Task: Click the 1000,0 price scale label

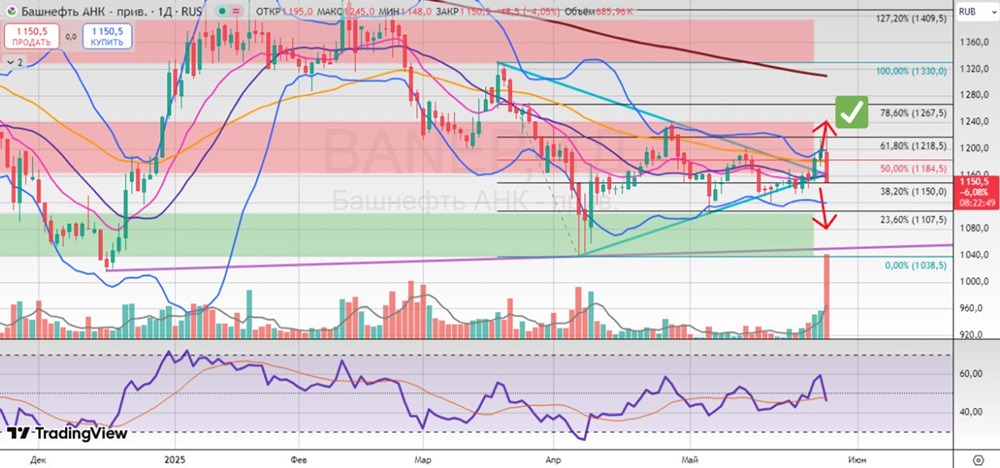Action: 973,282
